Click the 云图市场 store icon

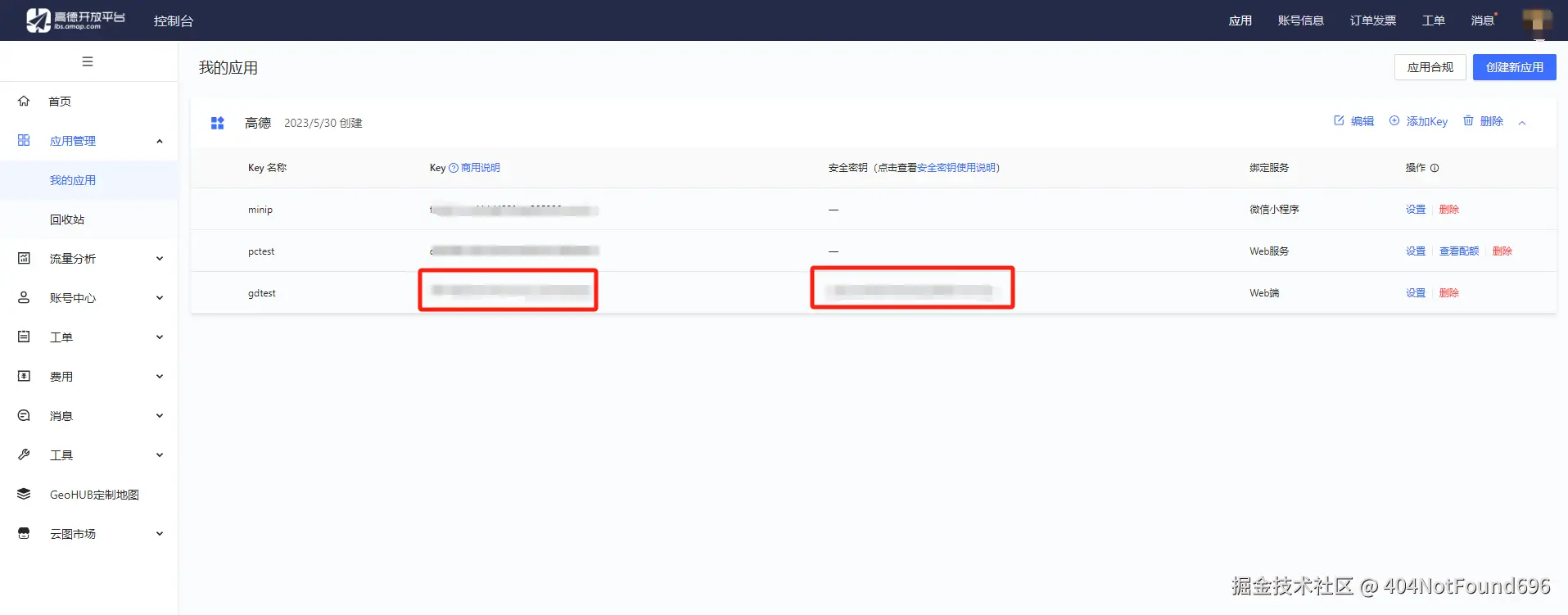pyautogui.click(x=24, y=534)
